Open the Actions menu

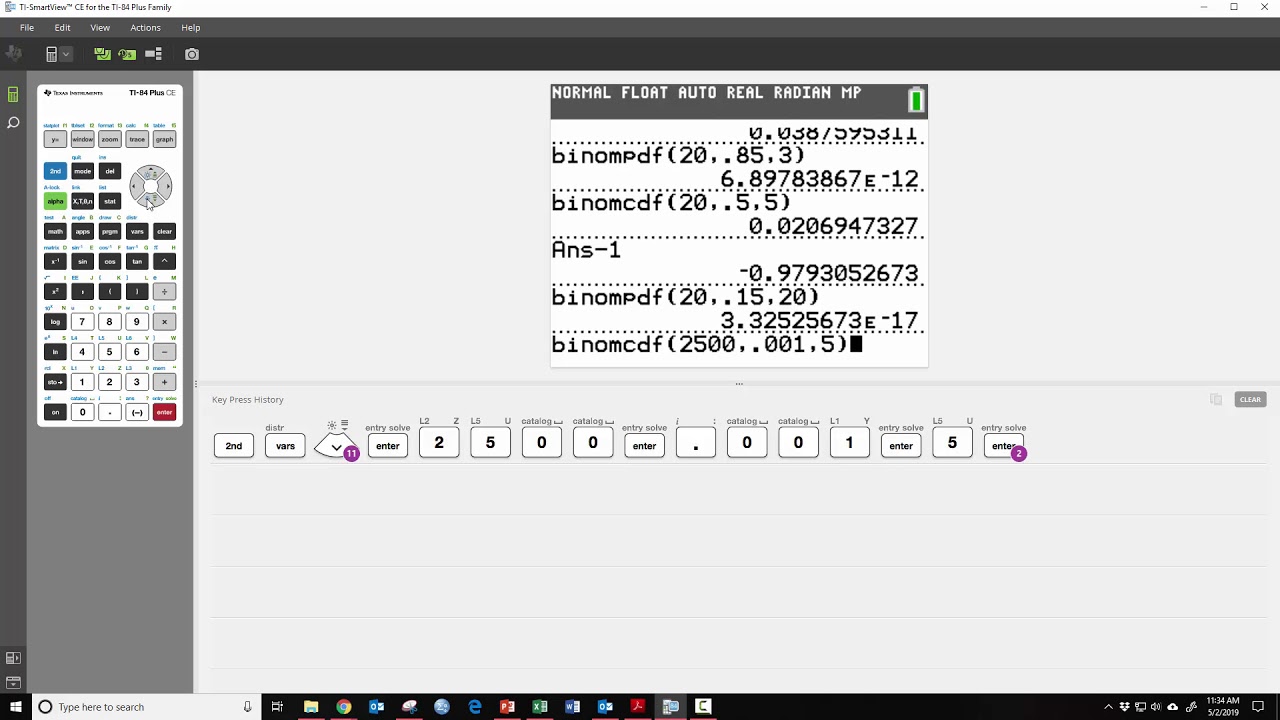click(x=145, y=27)
